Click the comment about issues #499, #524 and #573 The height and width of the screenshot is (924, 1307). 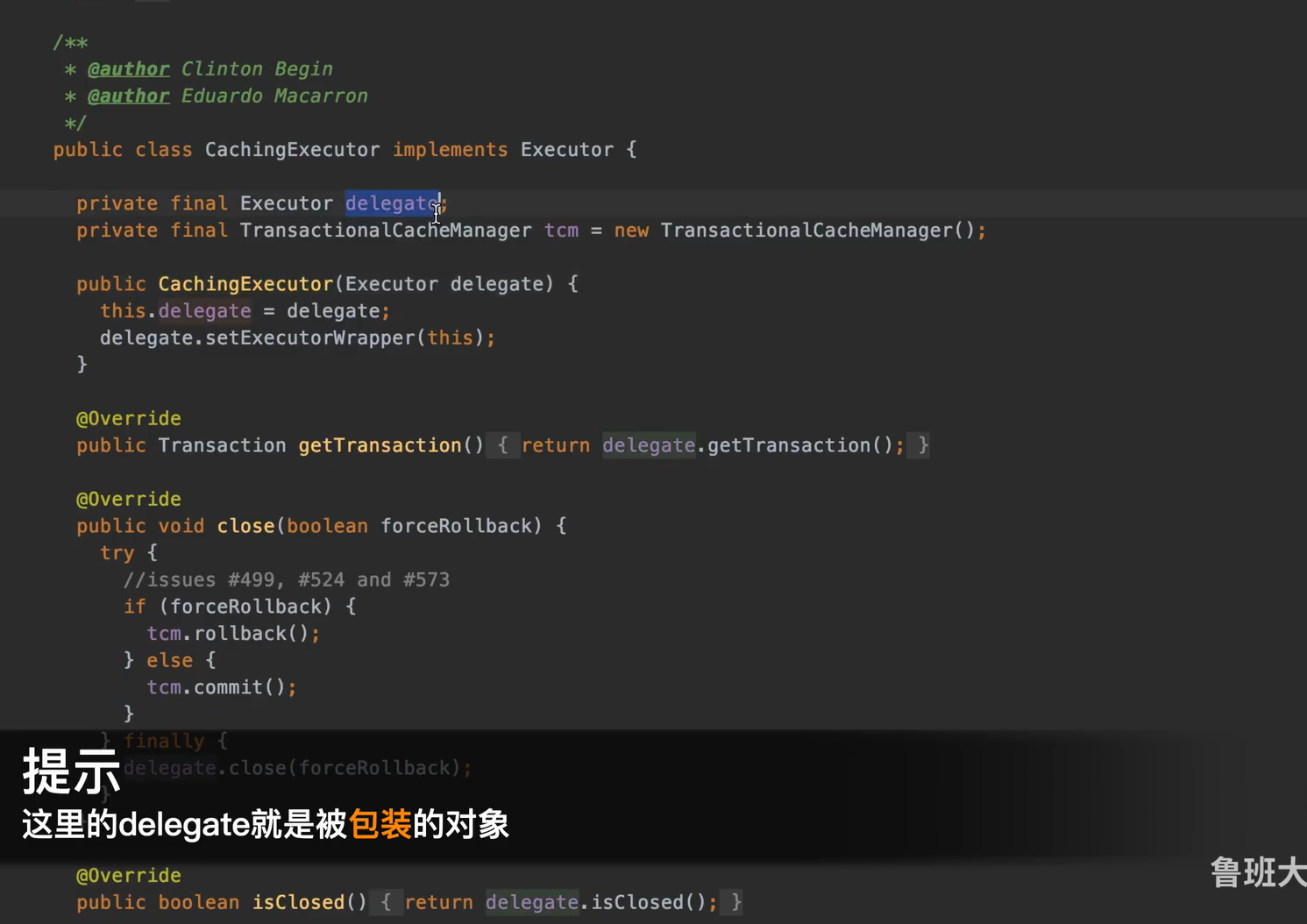(287, 580)
